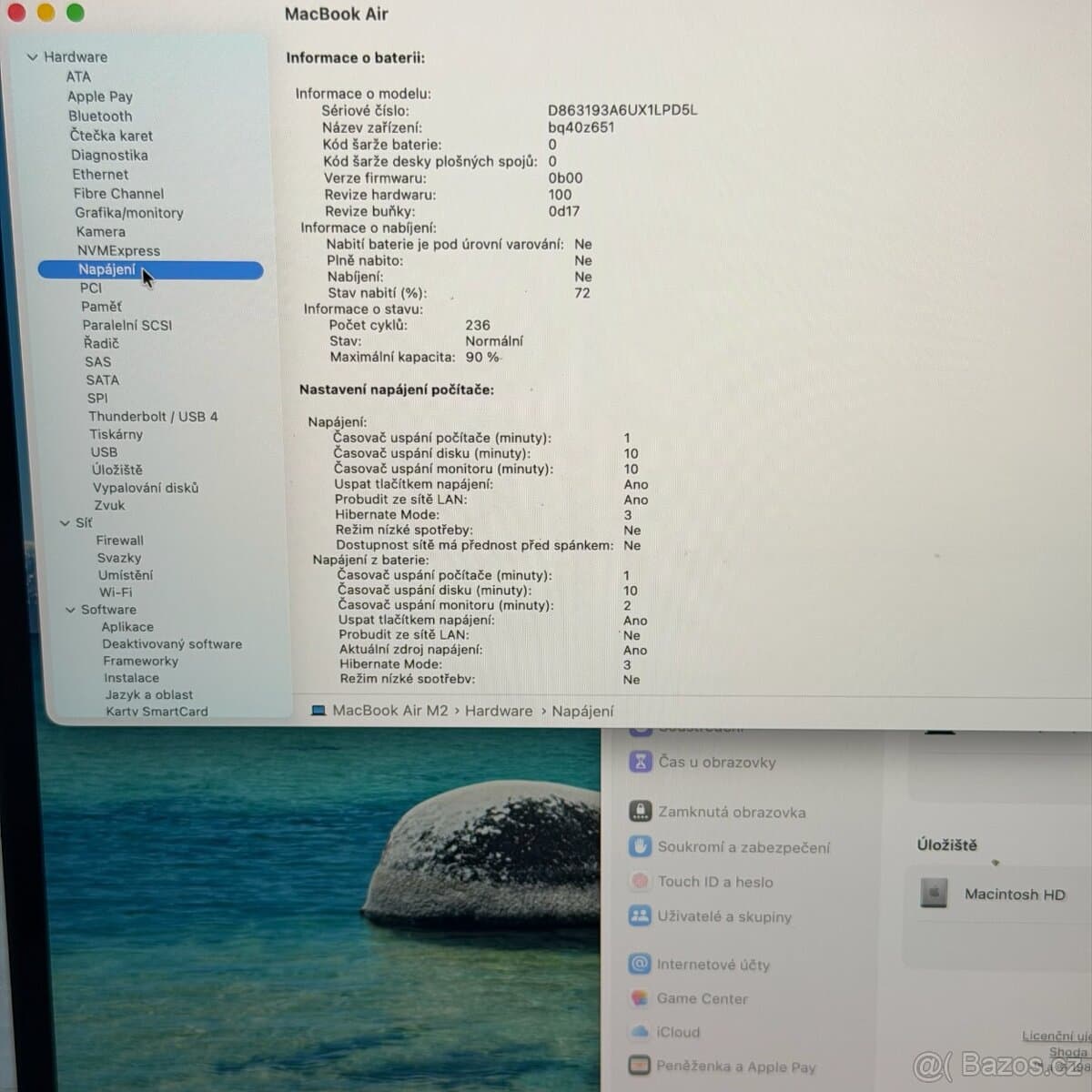1092x1092 pixels.
Task: Click the green zoom window button
Action: (x=76, y=13)
